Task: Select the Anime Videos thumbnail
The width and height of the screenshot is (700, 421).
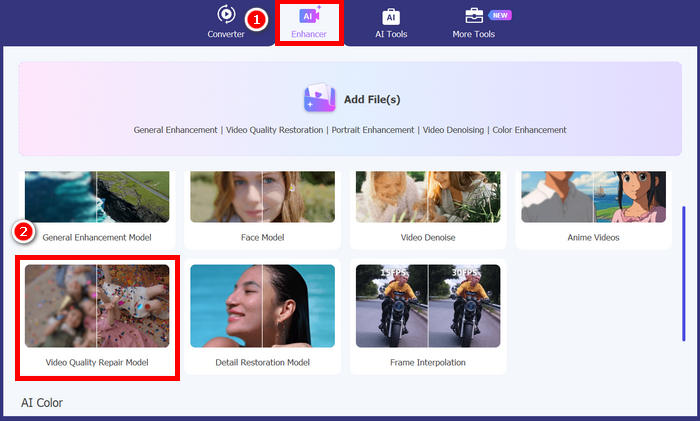Action: [593, 196]
